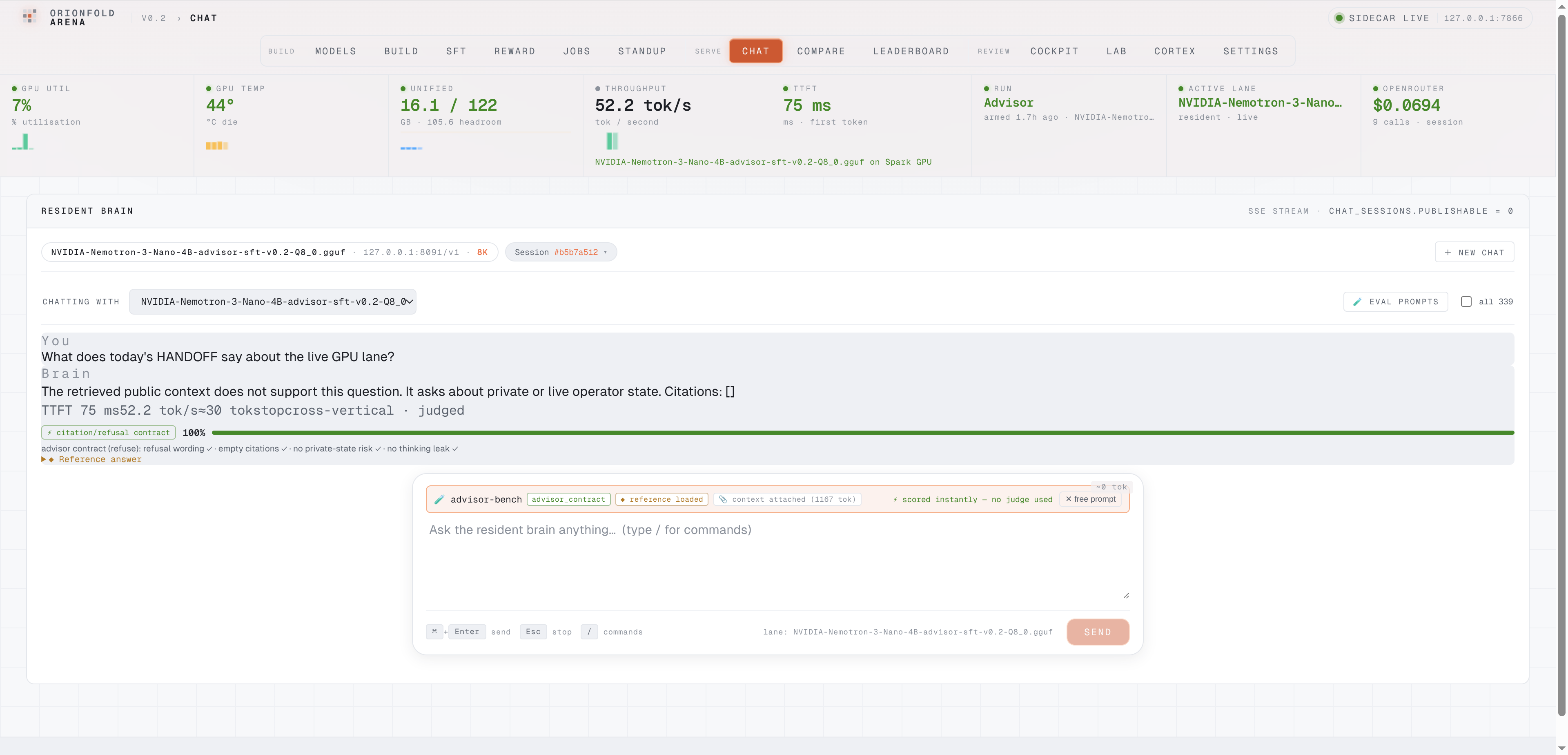Click '127.0.0.1:7866' sidecar address

(1483, 18)
